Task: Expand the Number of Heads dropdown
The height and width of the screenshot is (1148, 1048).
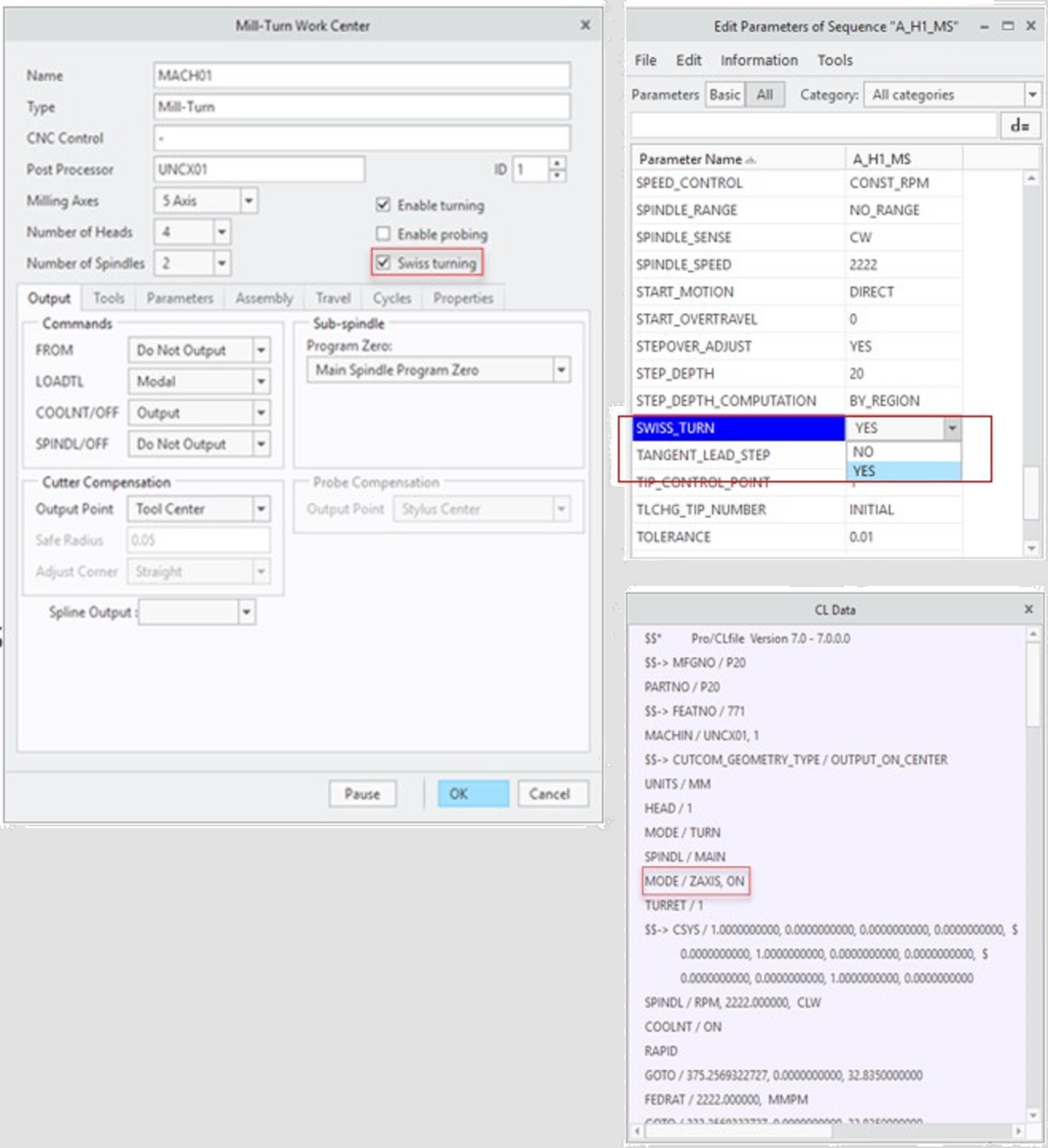Action: point(221,232)
